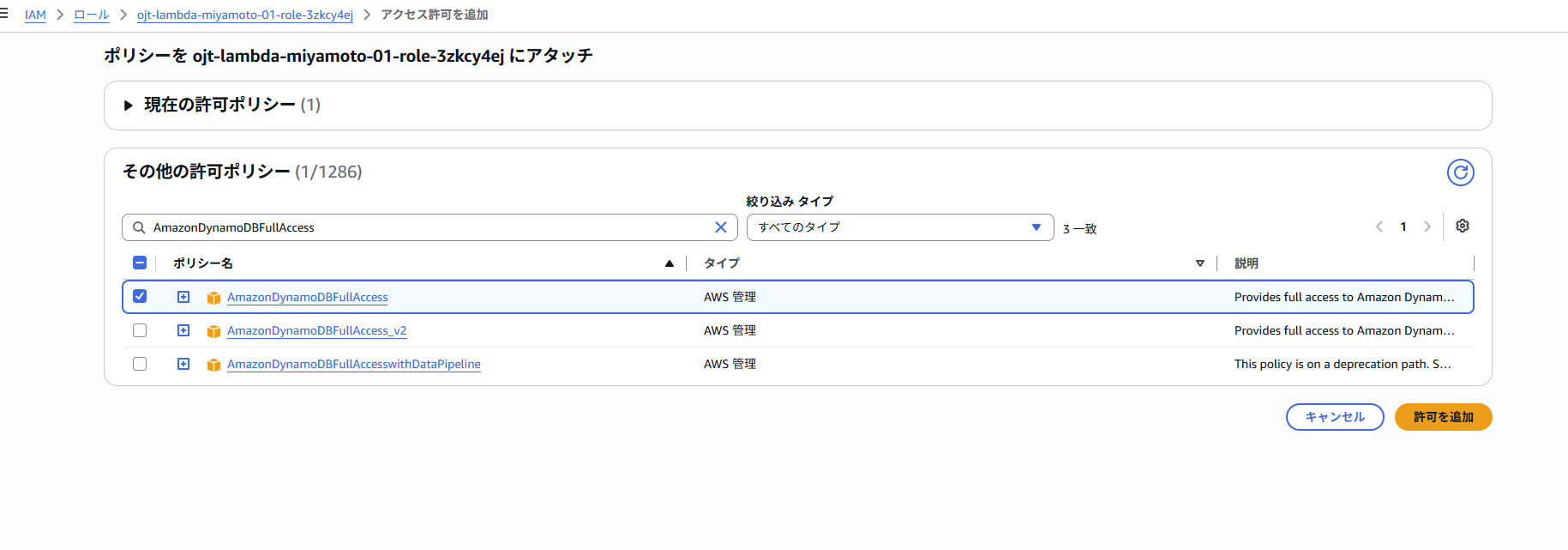Go to next page arrow
1568x550 pixels.
pos(1427,227)
